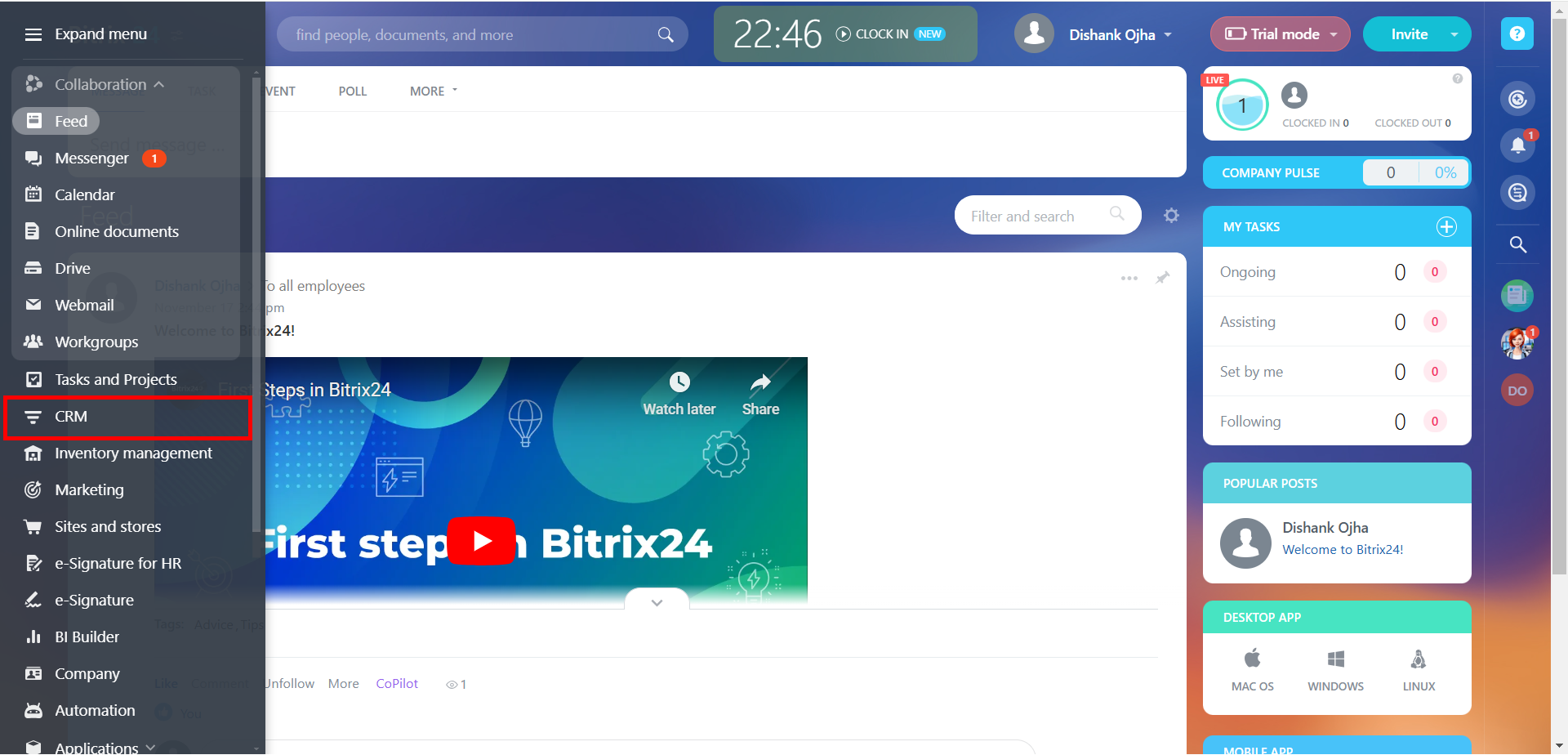Open the post three-dots menu
This screenshot has width=1568, height=755.
coord(1129,278)
